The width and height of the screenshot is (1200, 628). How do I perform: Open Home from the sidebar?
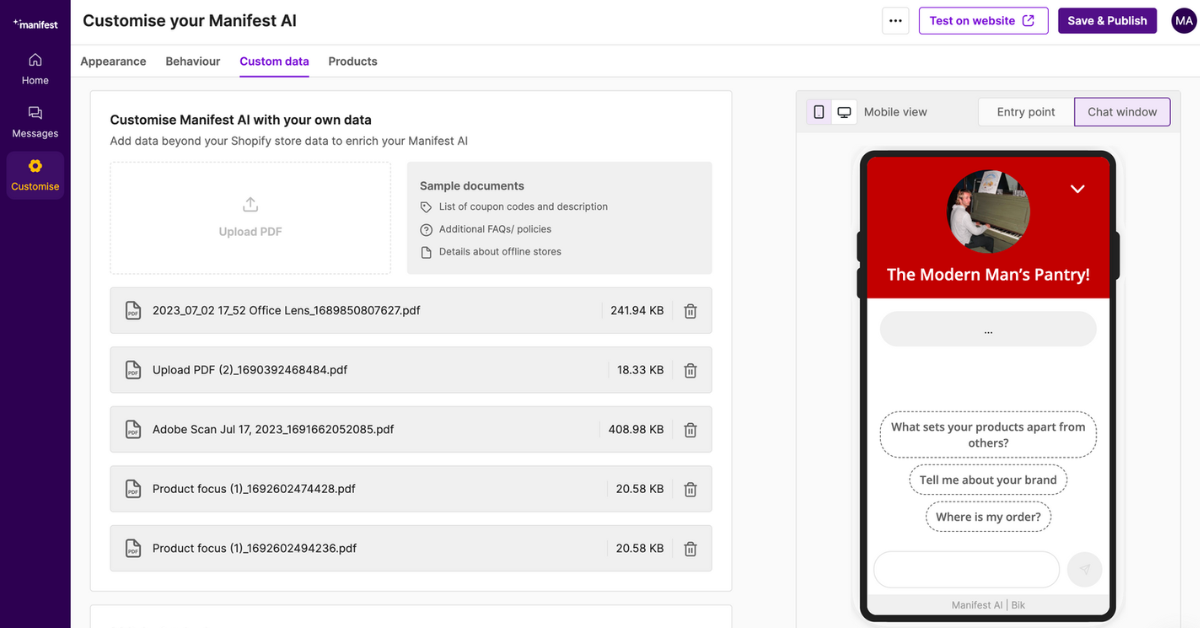[35, 69]
